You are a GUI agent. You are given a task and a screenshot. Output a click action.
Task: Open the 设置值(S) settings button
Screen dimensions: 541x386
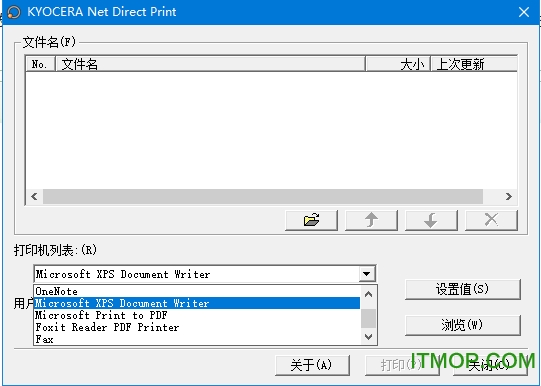tap(462, 289)
